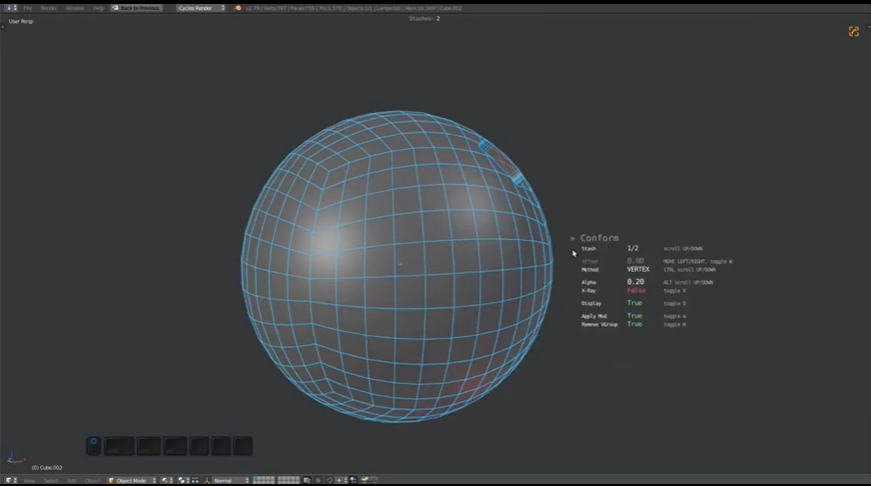The height and width of the screenshot is (486, 871).
Task: Click the Back to Previous button
Action: 137,8
